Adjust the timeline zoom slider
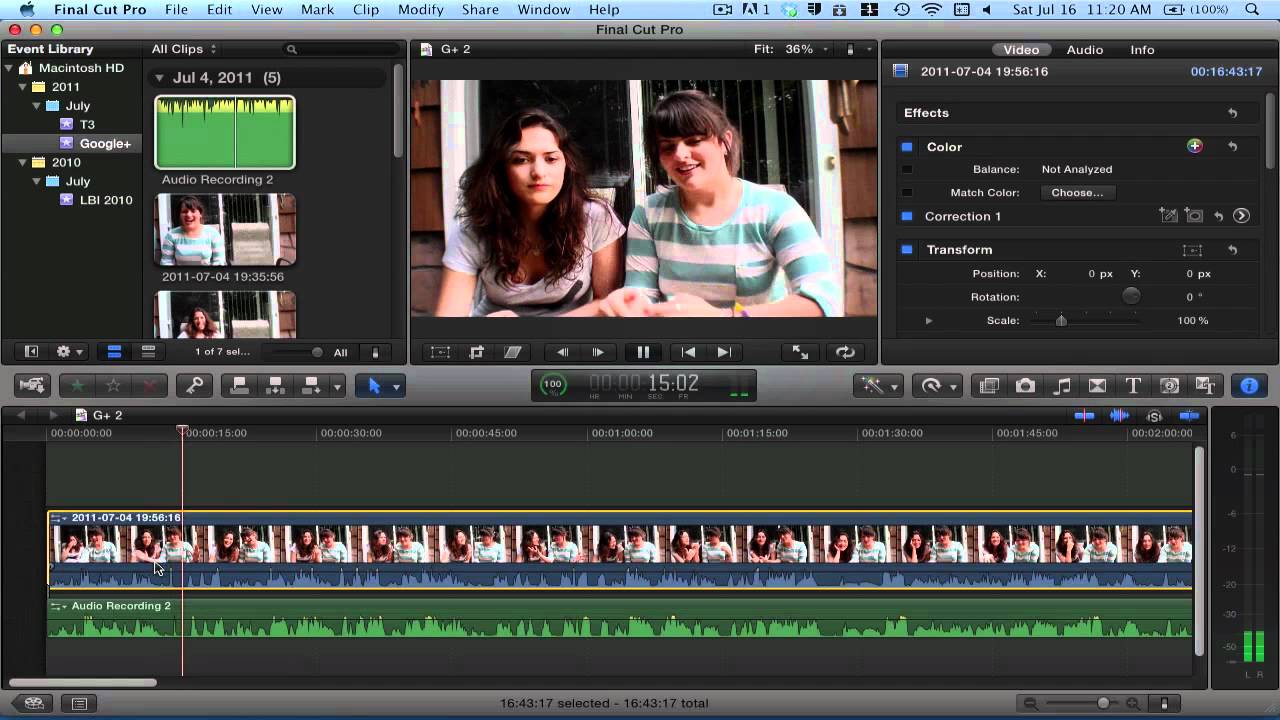Viewport: 1280px width, 720px height. [x=1103, y=704]
